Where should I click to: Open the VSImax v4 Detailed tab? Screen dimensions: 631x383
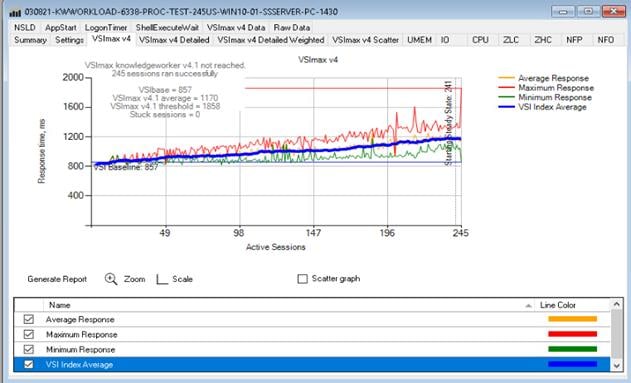[x=174, y=40]
